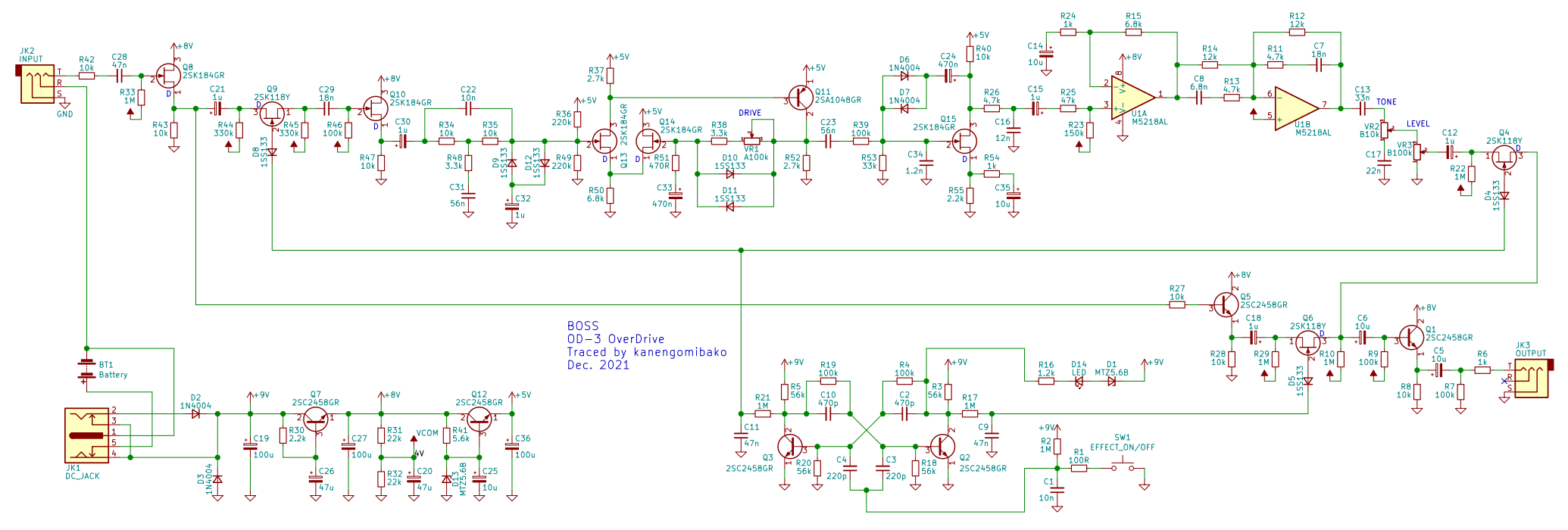
Task: Click the Q5 2SC2458GR transistor symbol
Action: click(x=1227, y=304)
